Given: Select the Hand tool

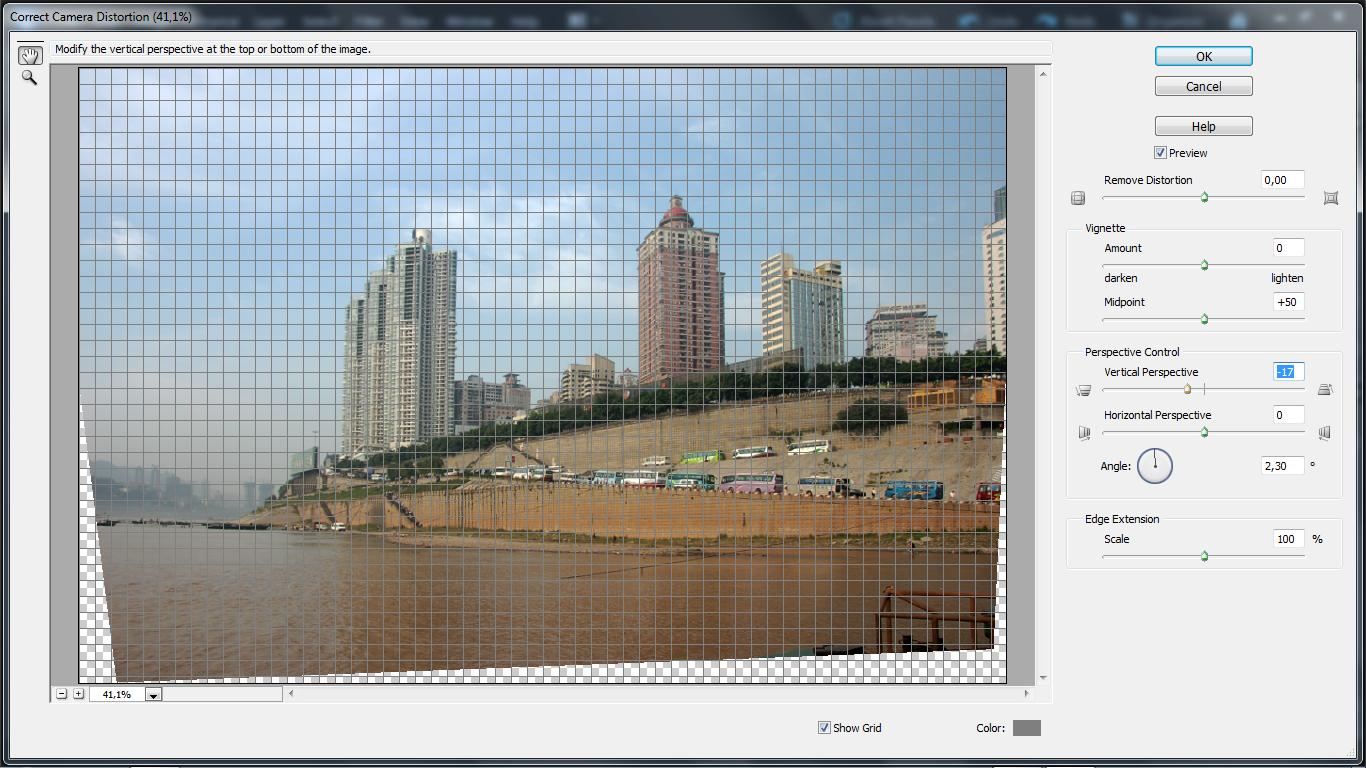Looking at the screenshot, I should 30,55.
